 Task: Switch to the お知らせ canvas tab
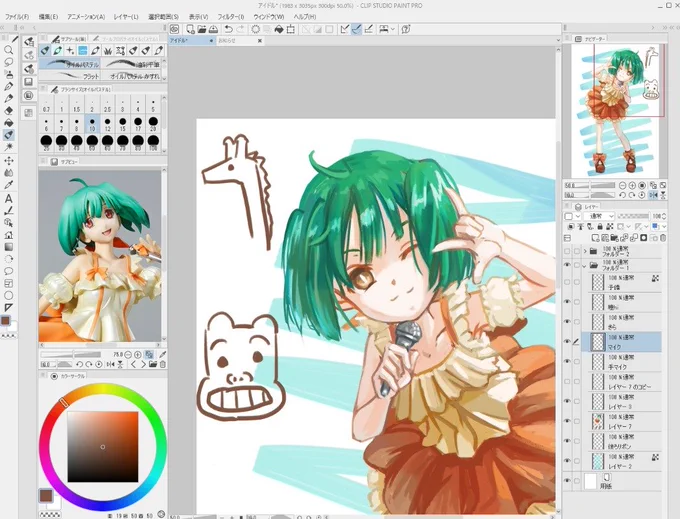[x=240, y=41]
